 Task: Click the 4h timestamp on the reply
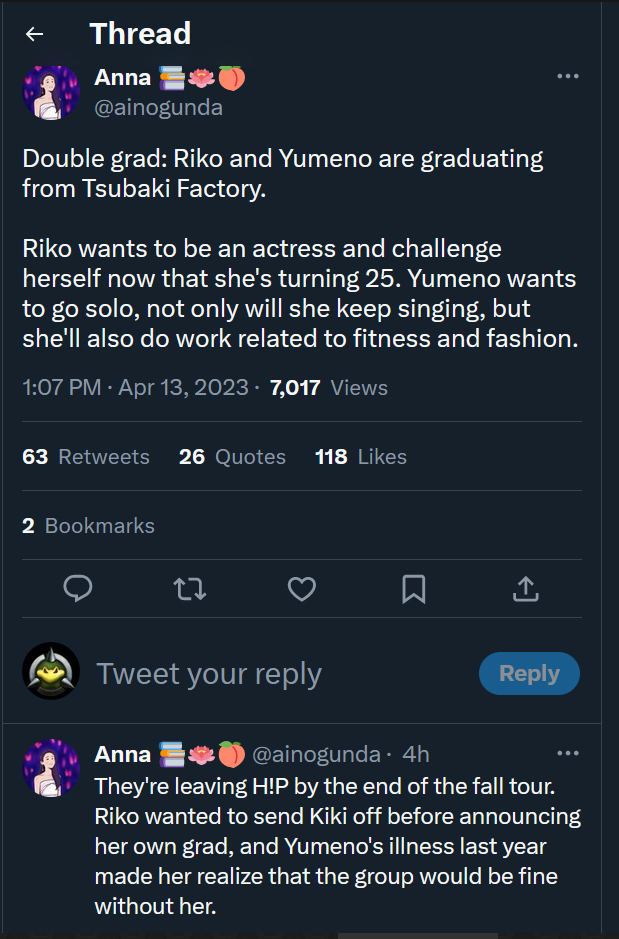tap(415, 754)
